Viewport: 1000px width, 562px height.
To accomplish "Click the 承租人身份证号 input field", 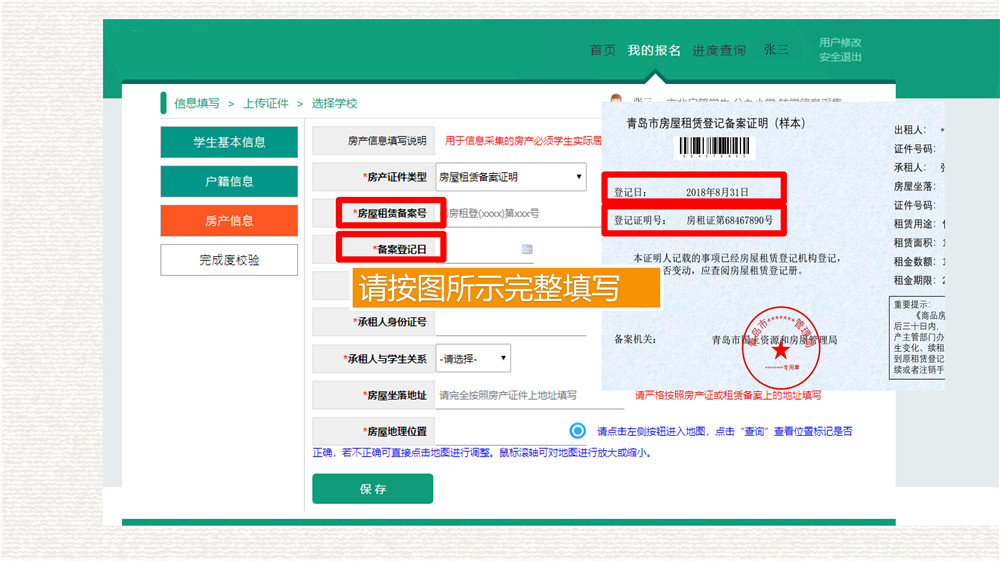I will tap(510, 322).
